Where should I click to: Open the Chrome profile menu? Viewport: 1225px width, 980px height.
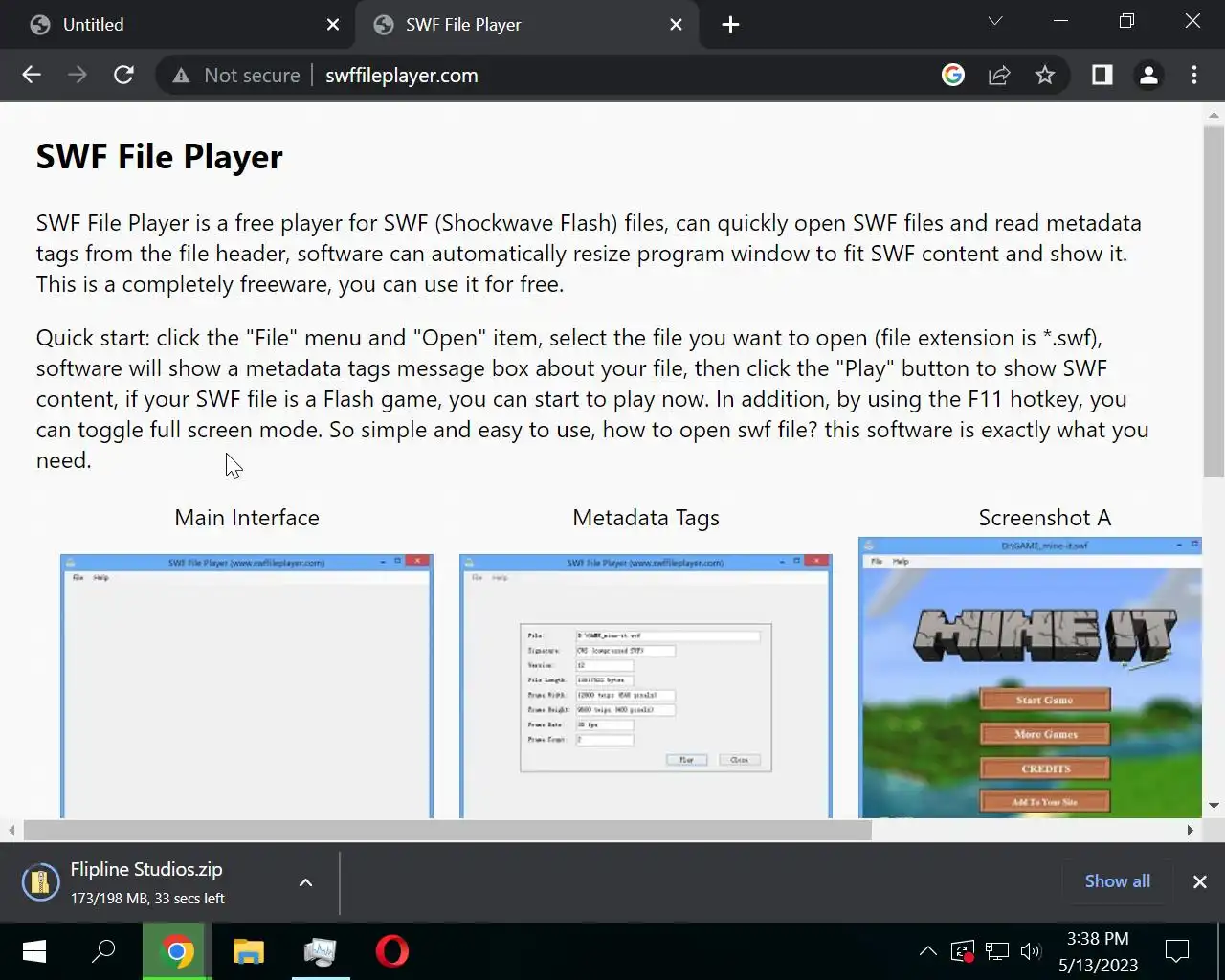pos(1148,76)
